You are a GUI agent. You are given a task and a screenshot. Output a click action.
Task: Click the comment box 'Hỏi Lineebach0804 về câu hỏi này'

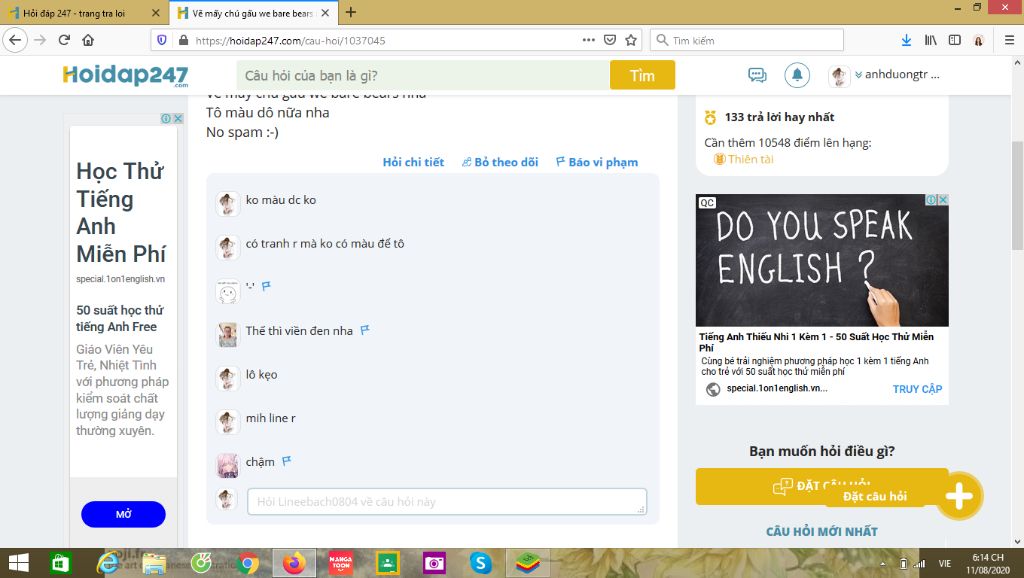(x=447, y=502)
